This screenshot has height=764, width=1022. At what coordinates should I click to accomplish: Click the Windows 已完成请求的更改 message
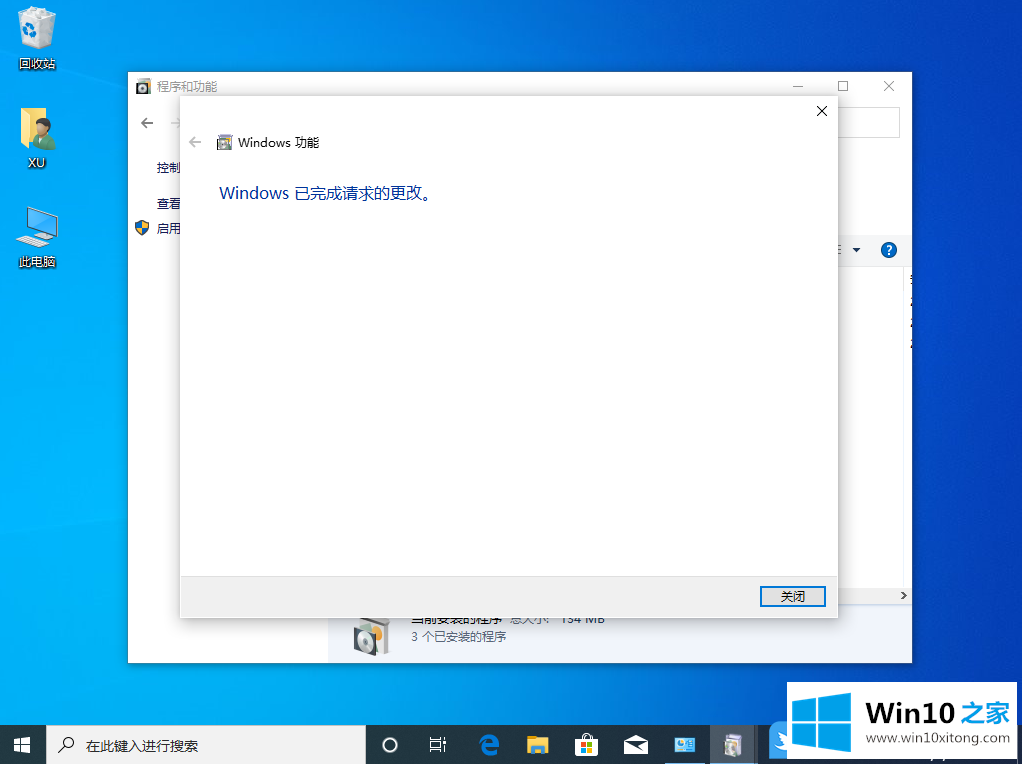coord(325,193)
